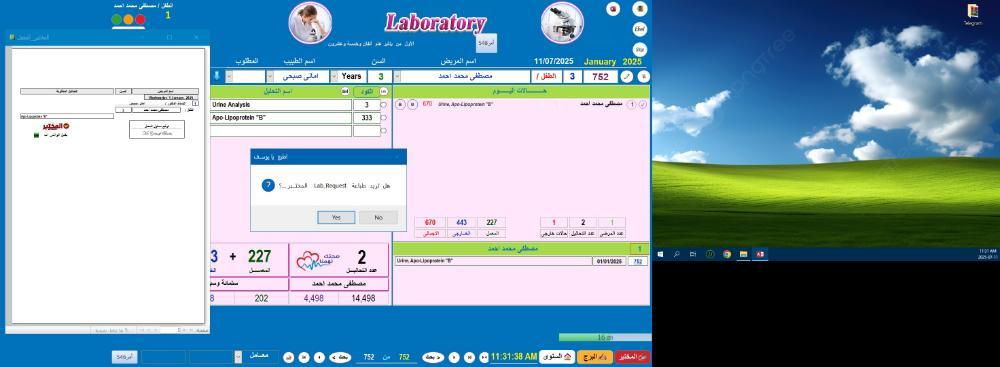Click Yes in the print dialog

coord(336,218)
